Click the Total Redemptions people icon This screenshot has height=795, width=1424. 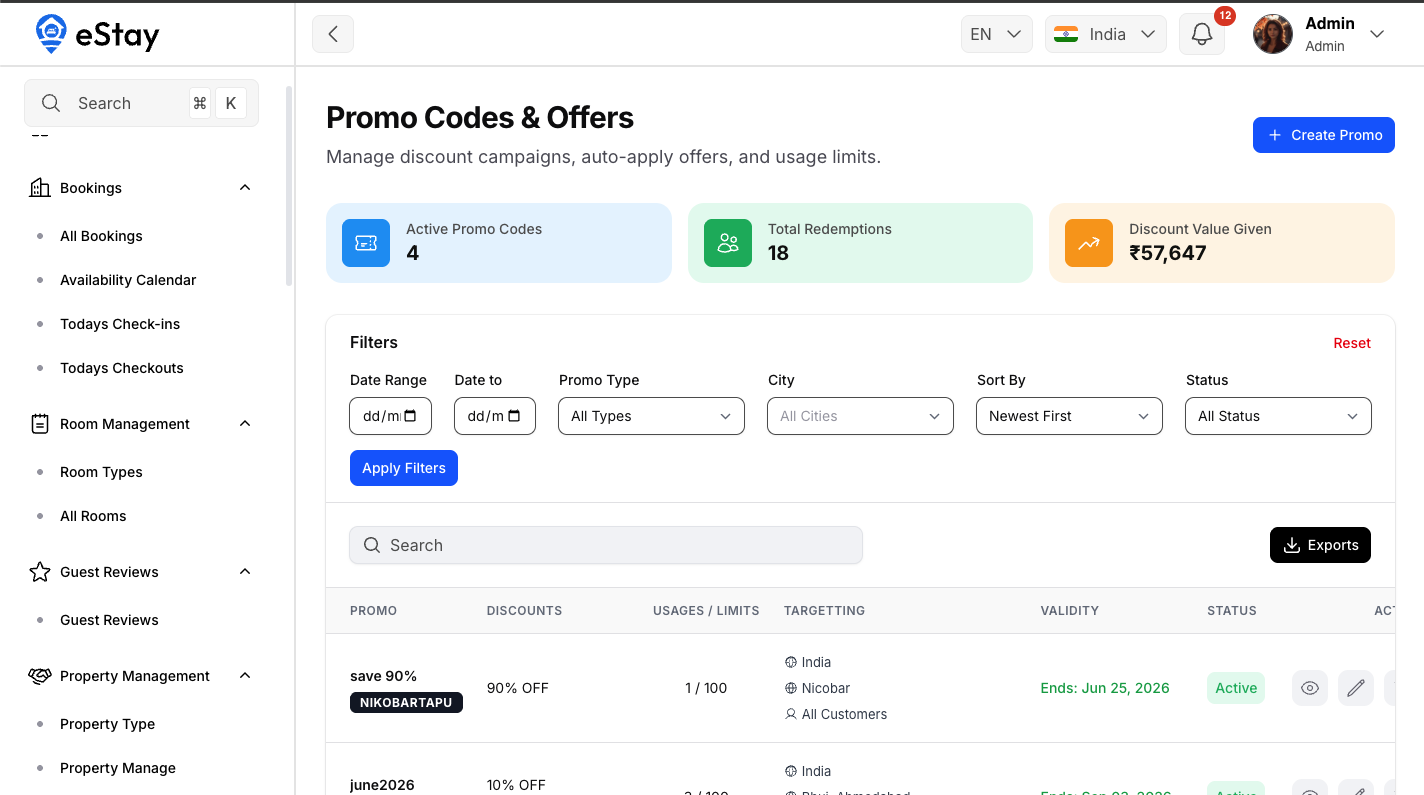click(728, 243)
